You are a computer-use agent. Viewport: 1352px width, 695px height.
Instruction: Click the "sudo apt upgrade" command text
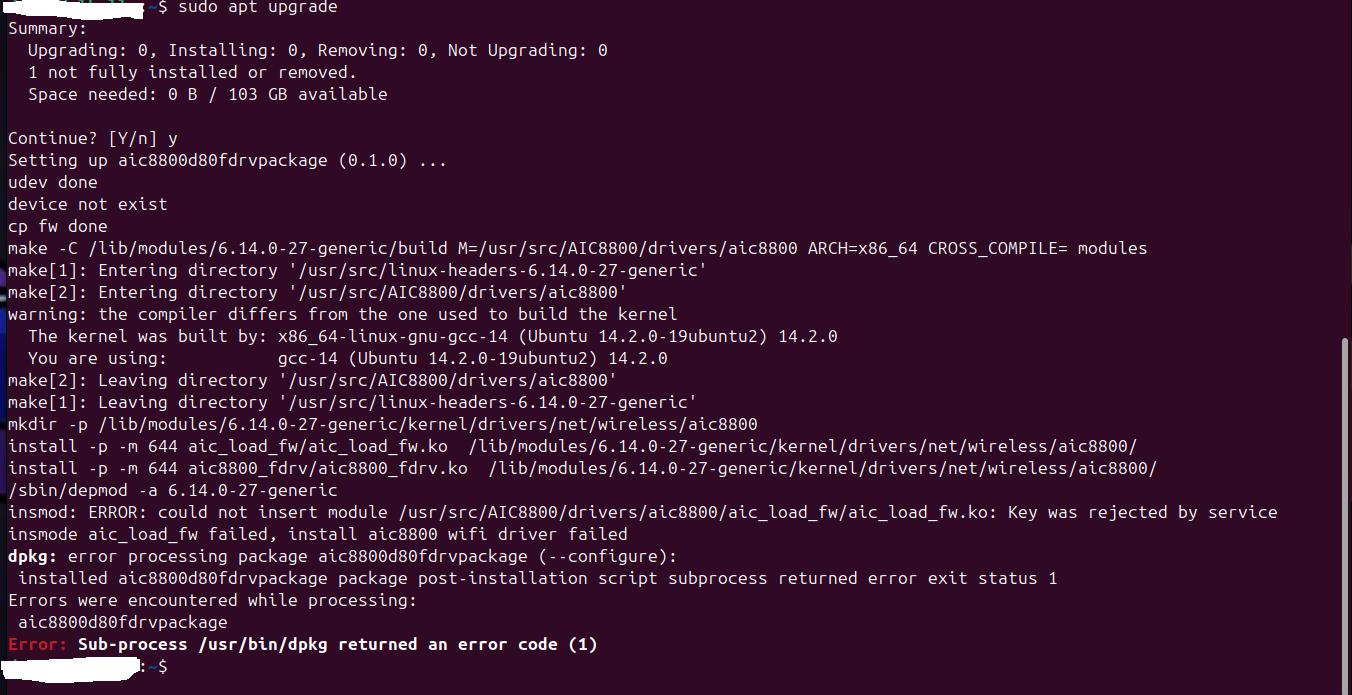pyautogui.click(x=258, y=7)
